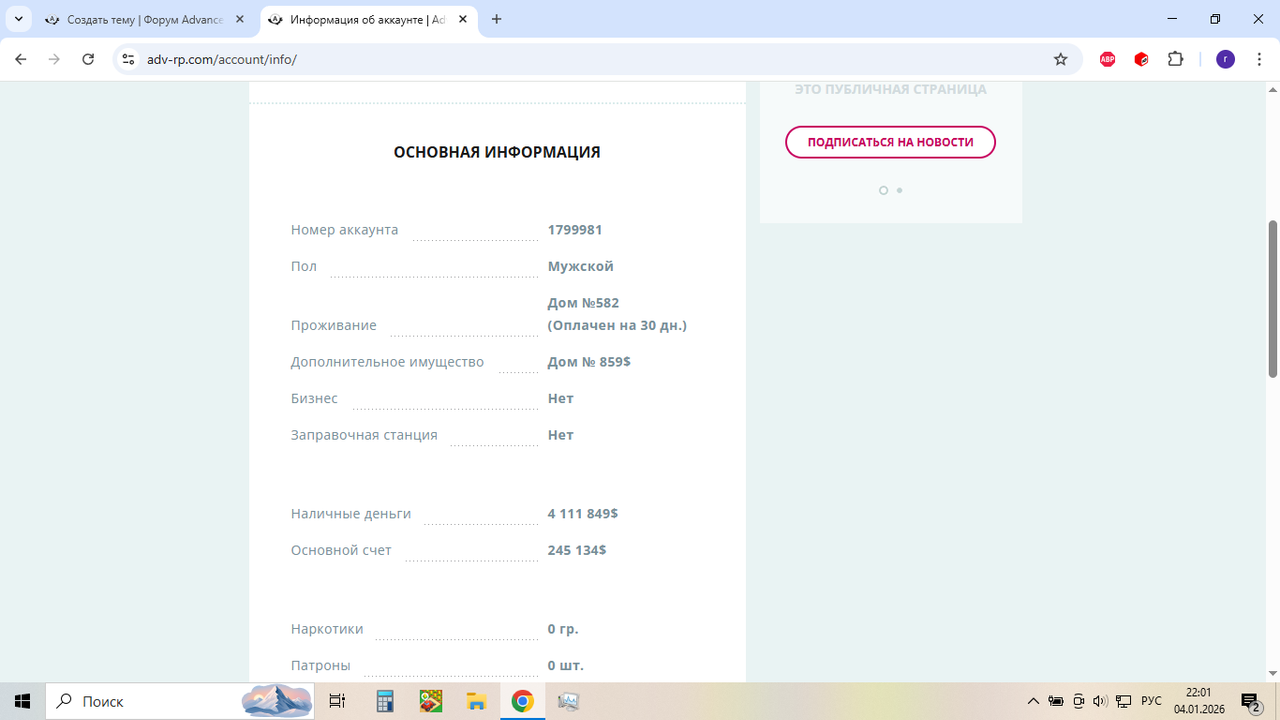Click the 'Заправочная станция' label

pos(364,435)
